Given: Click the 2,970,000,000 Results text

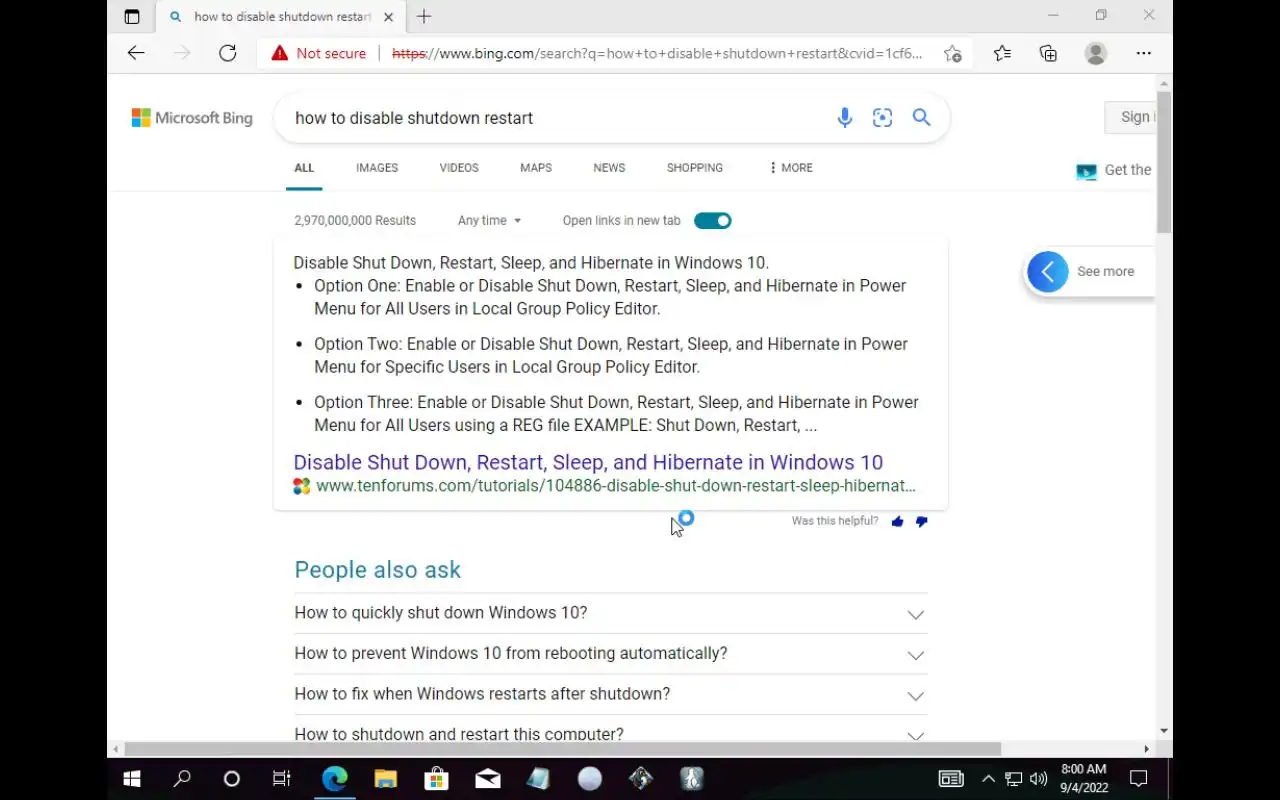Looking at the screenshot, I should (355, 220).
